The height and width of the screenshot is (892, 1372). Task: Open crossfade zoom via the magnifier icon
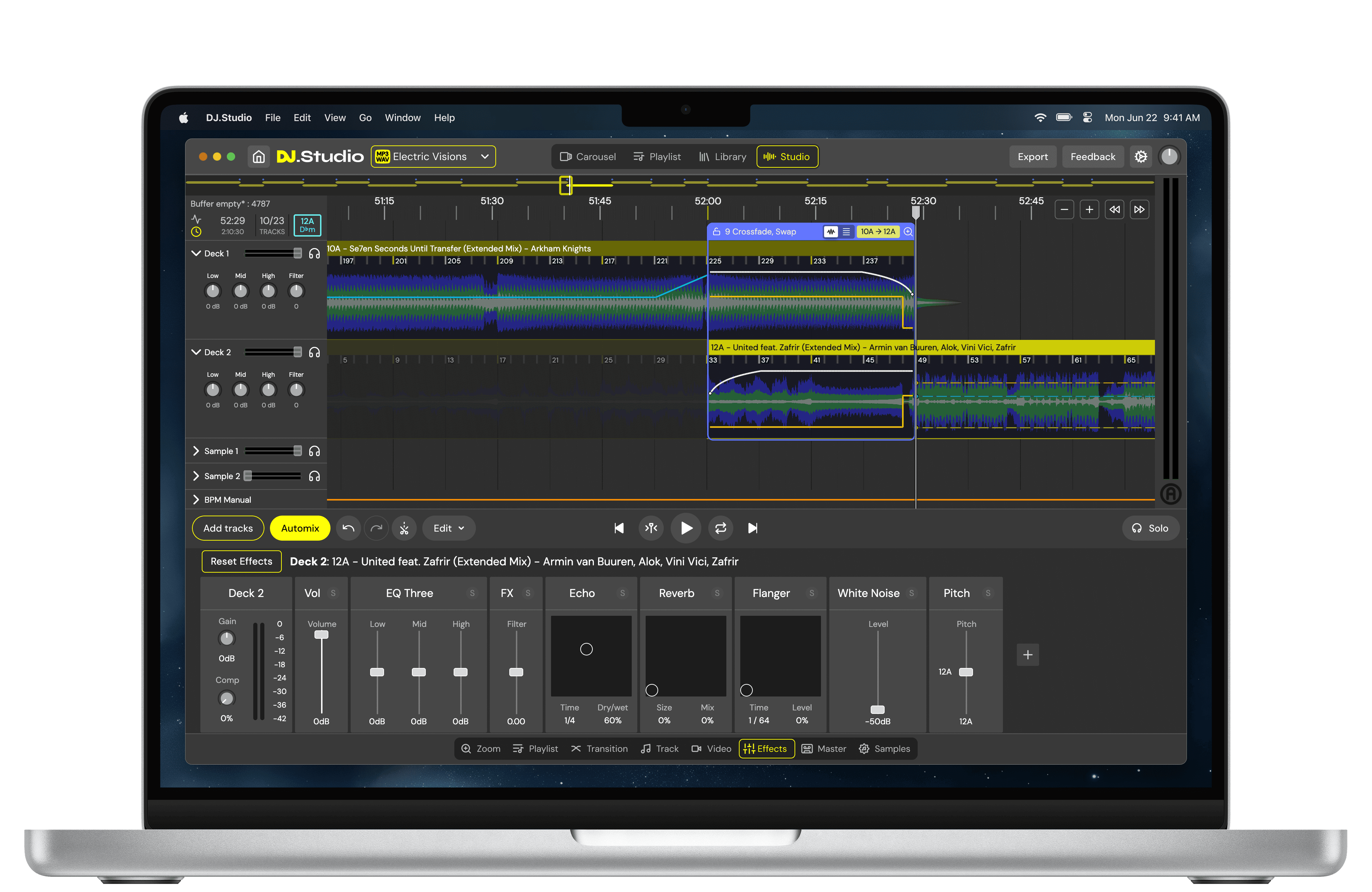(x=908, y=231)
